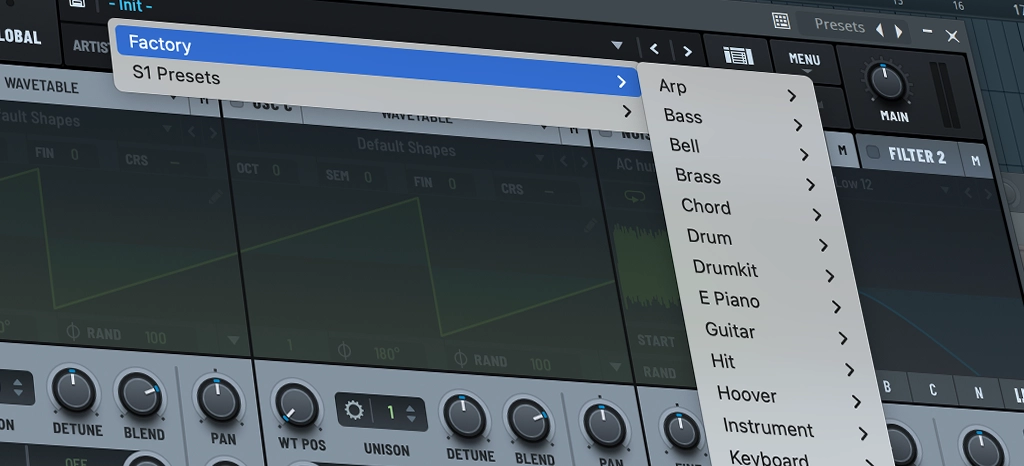
Task: Open the preset name dropdown triangle
Action: (616, 46)
